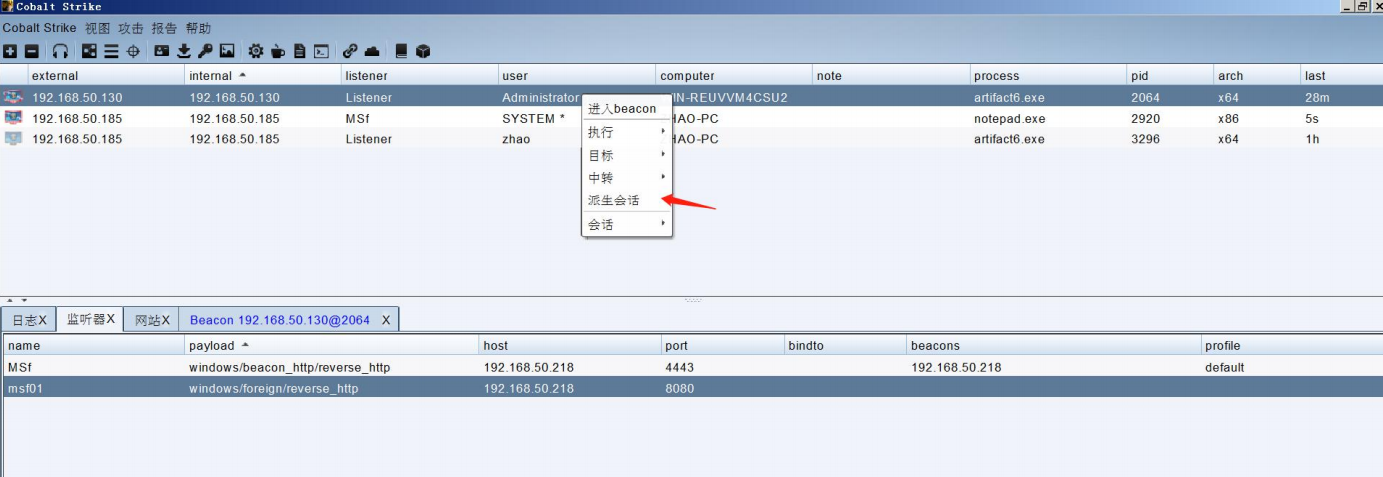Click the coffee cup Java applet icon
1383x477 pixels.
click(278, 51)
